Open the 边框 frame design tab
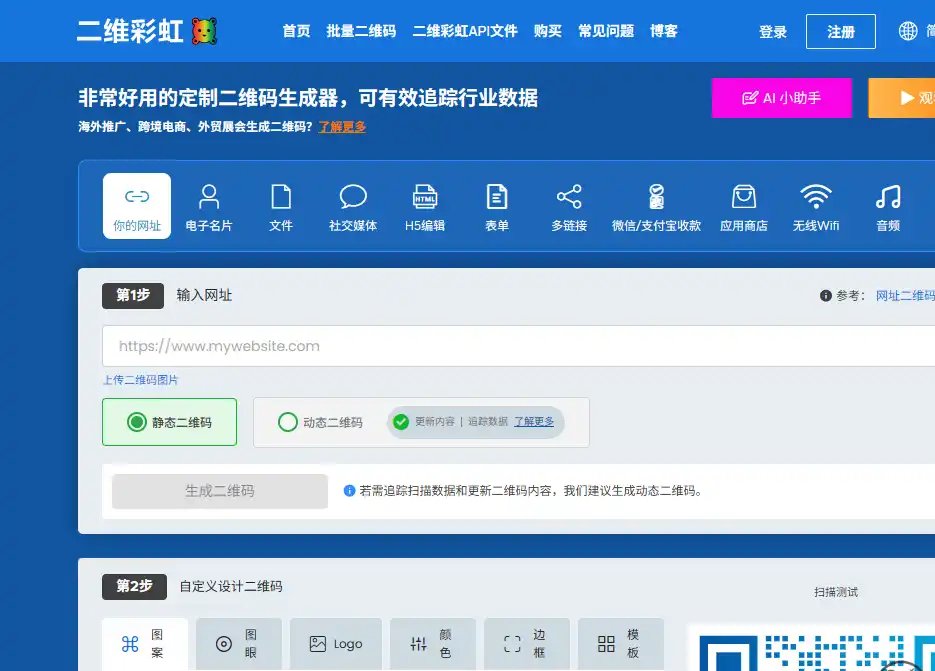The width and height of the screenshot is (935, 671). (x=527, y=644)
